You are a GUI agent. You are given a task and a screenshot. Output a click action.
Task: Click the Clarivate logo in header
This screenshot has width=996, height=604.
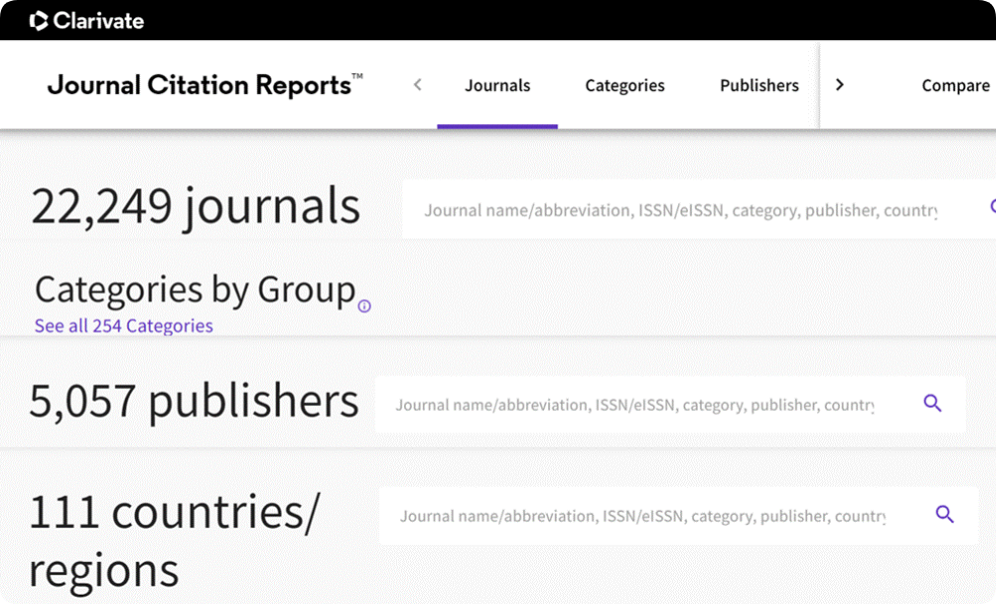[x=86, y=21]
